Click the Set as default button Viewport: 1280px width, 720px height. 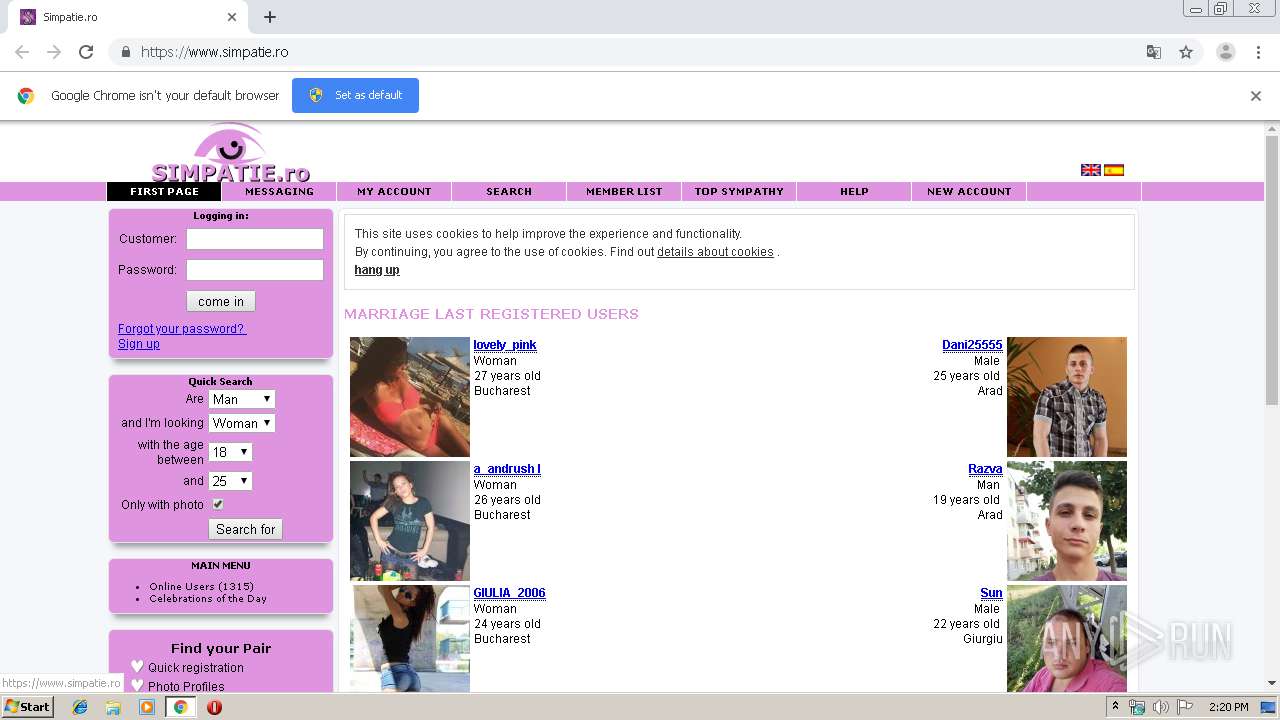[355, 95]
